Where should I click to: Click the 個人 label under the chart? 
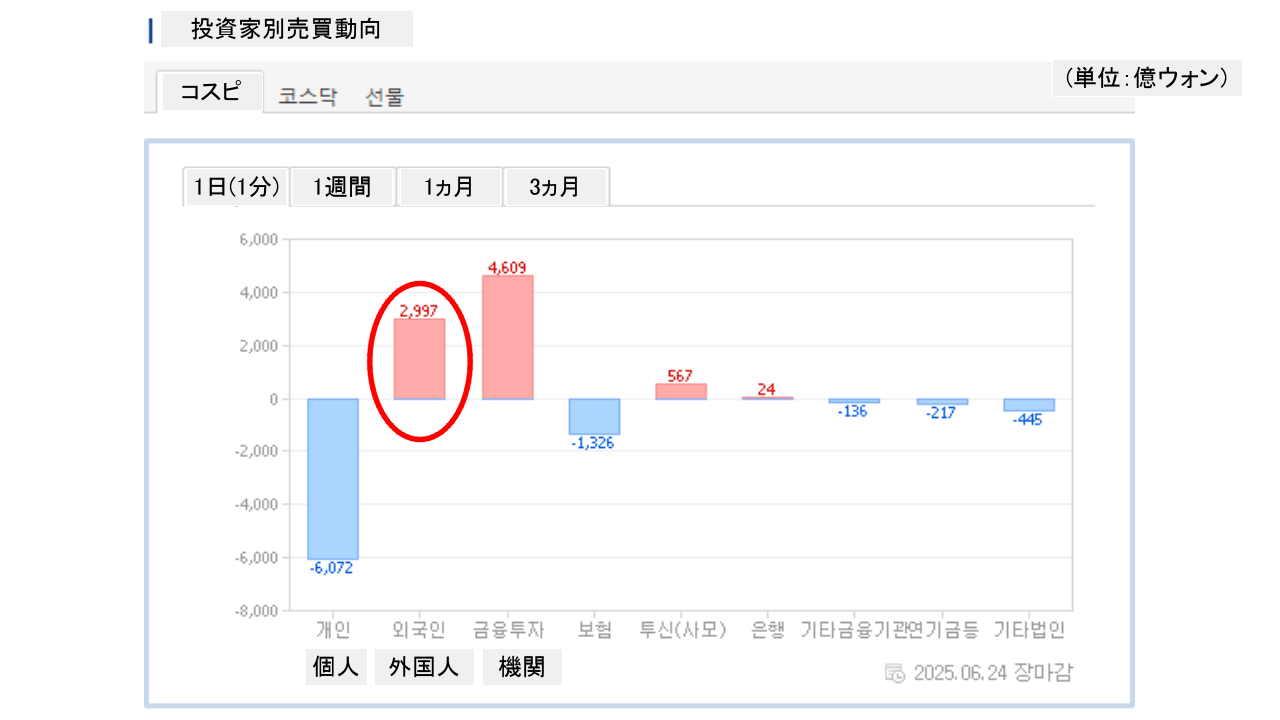336,667
